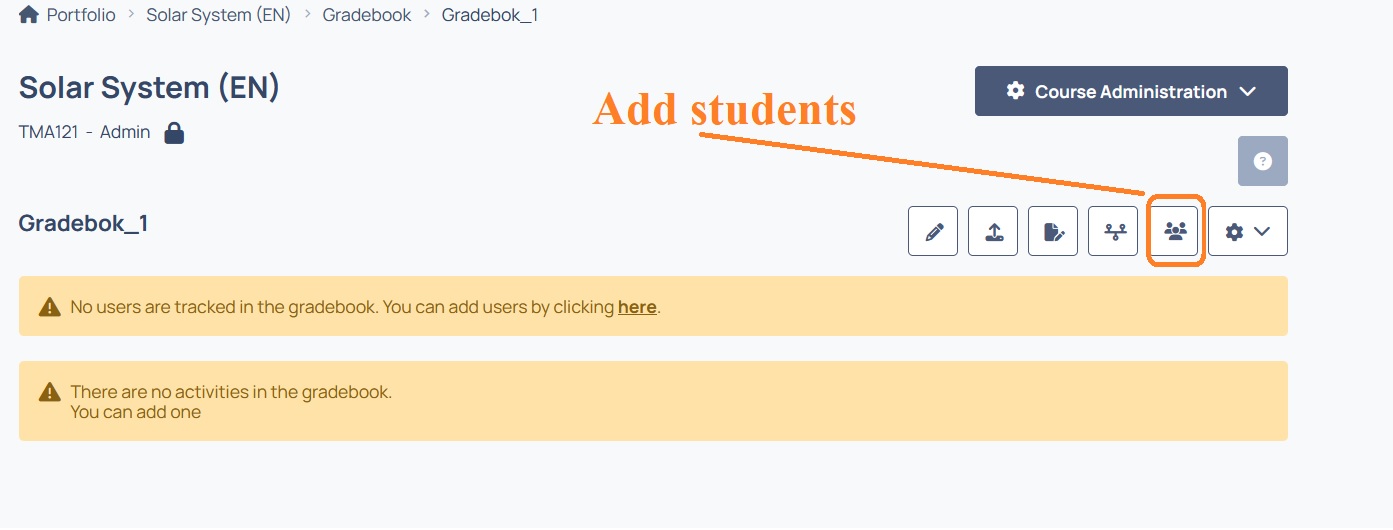Click the question mark help button
1393x530 pixels.
[x=1263, y=161]
